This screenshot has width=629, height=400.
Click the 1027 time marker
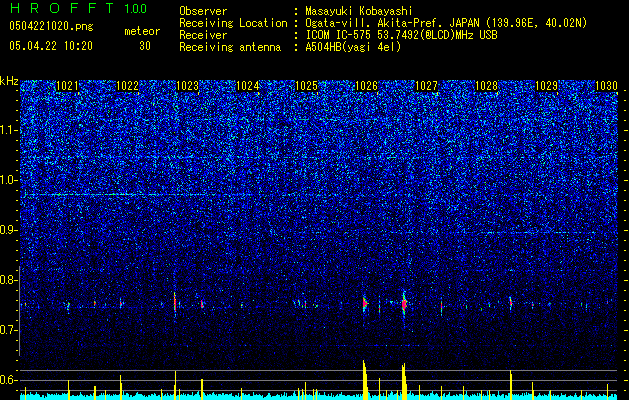(x=426, y=86)
